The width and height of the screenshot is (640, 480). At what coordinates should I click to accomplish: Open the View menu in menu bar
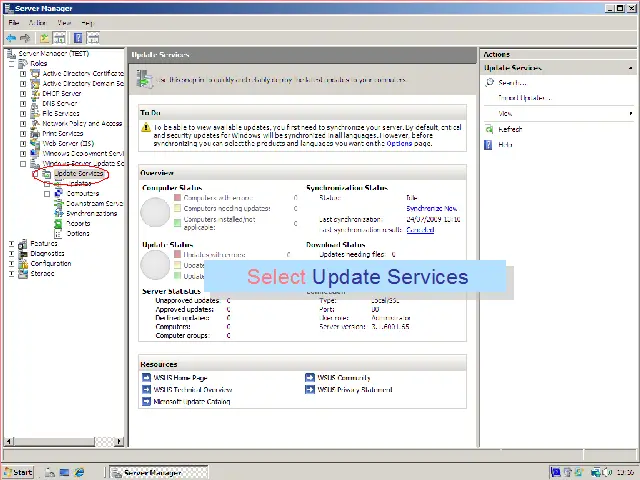tap(64, 22)
